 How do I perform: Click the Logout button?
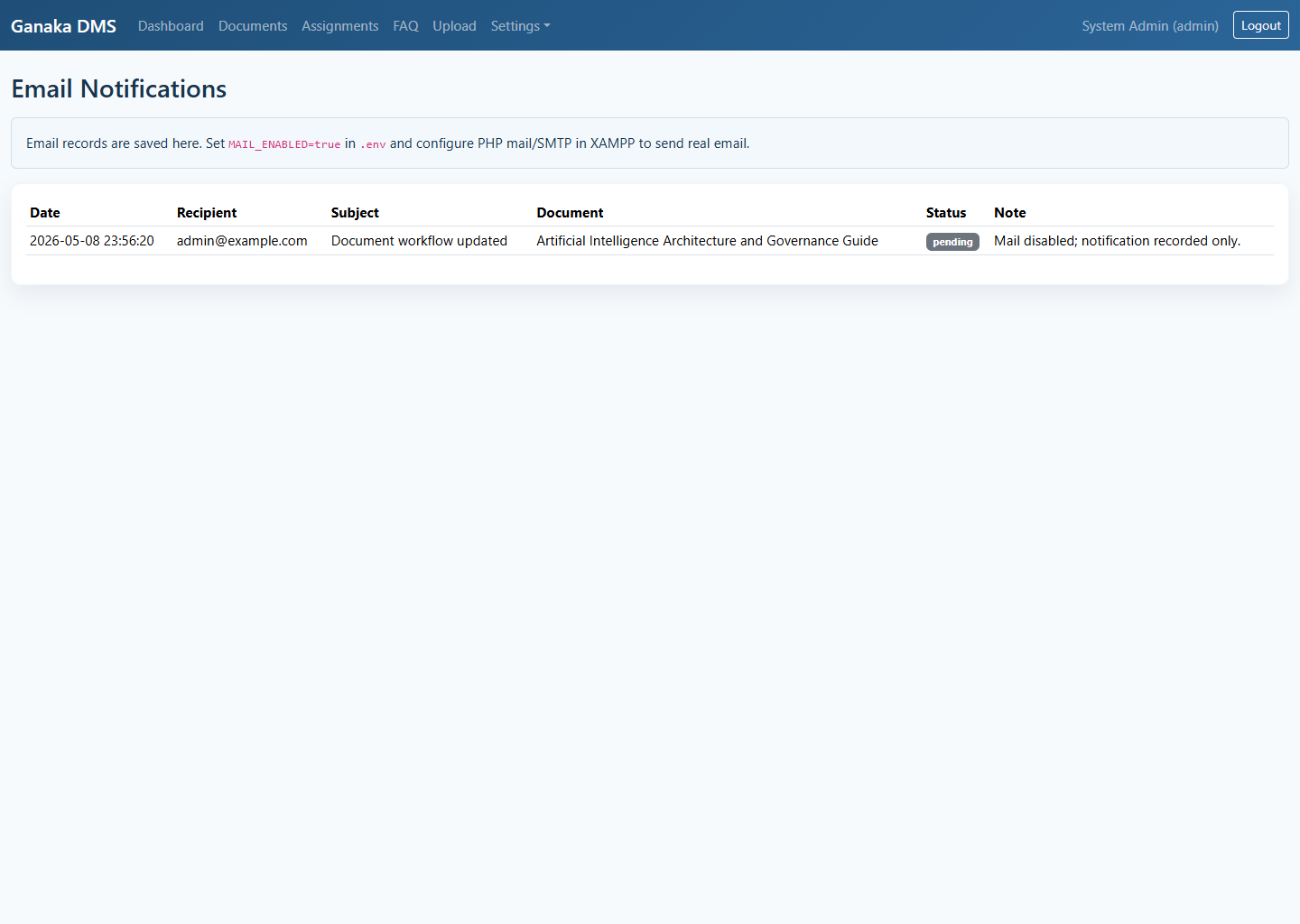coord(1261,25)
